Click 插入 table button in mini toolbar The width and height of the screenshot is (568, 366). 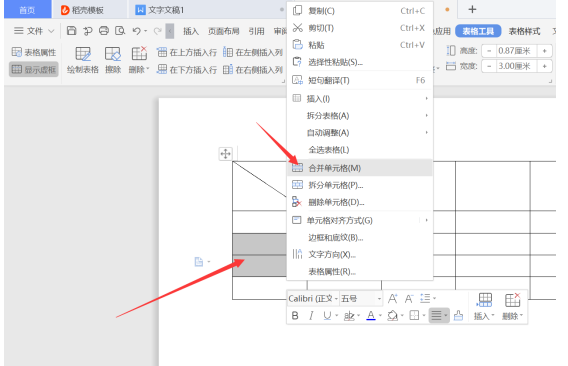tap(484, 307)
